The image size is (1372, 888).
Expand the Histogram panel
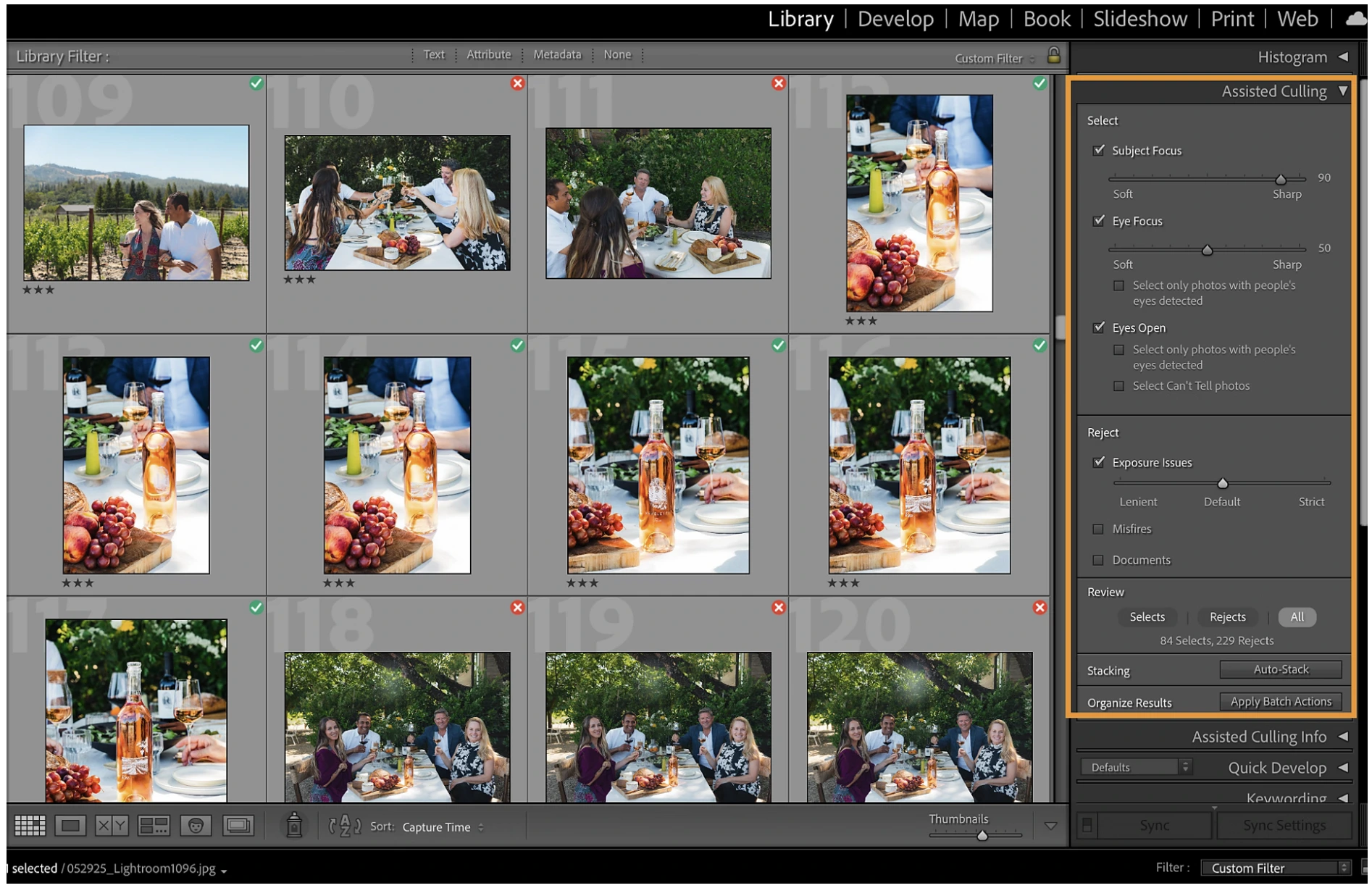(x=1343, y=56)
